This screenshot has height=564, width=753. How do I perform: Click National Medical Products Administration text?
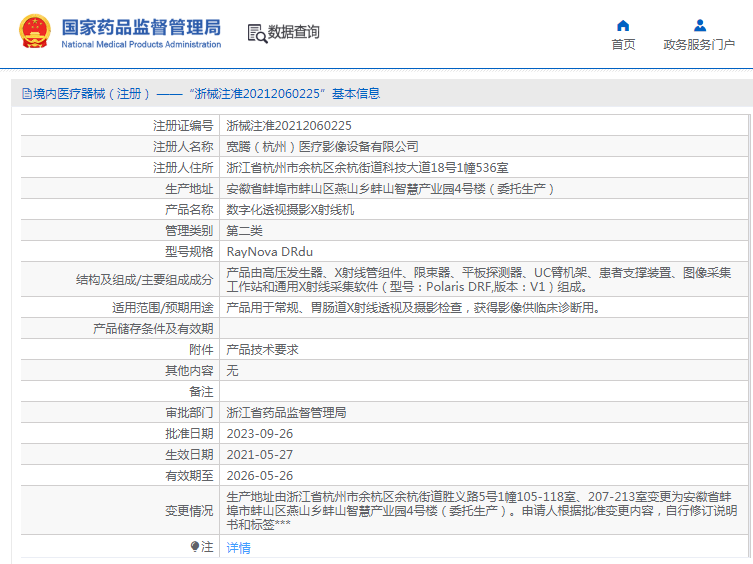coord(141,44)
